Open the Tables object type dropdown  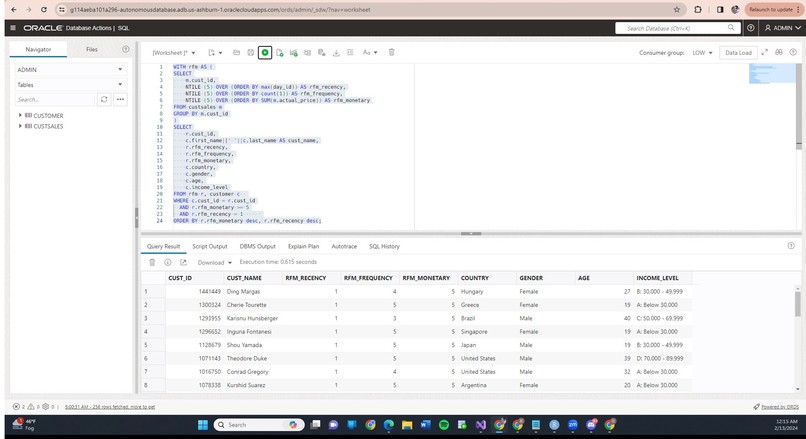coord(70,84)
